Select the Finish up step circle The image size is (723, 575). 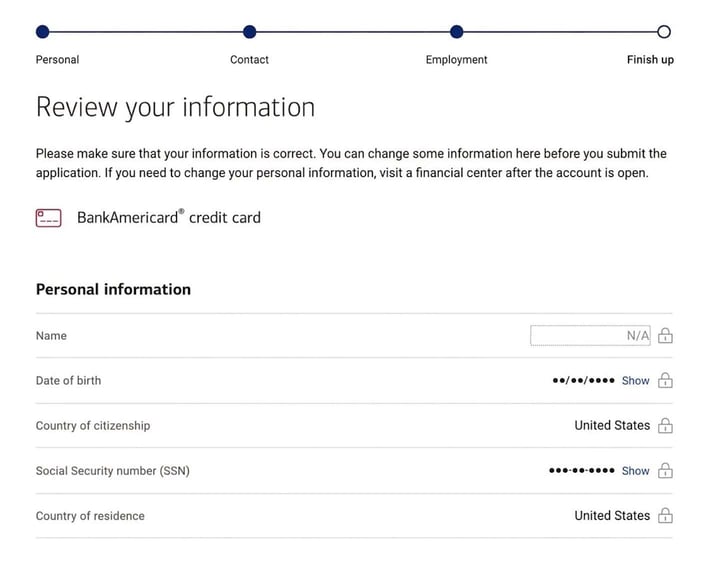664,32
